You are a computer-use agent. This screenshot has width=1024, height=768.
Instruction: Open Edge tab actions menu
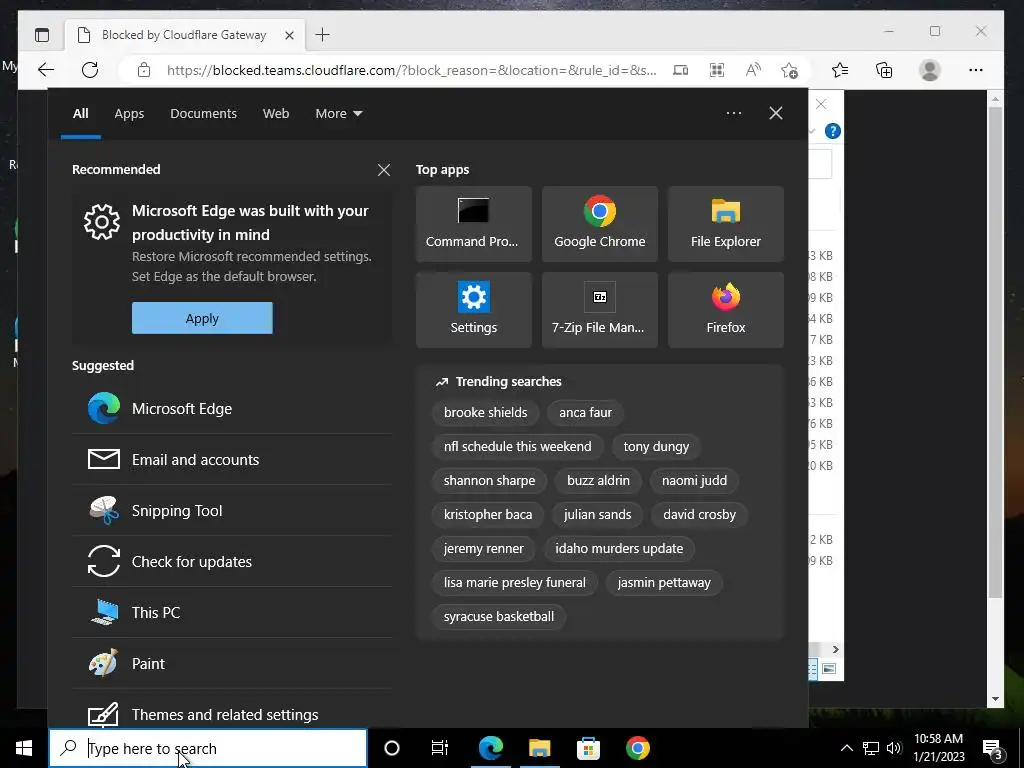(42, 35)
